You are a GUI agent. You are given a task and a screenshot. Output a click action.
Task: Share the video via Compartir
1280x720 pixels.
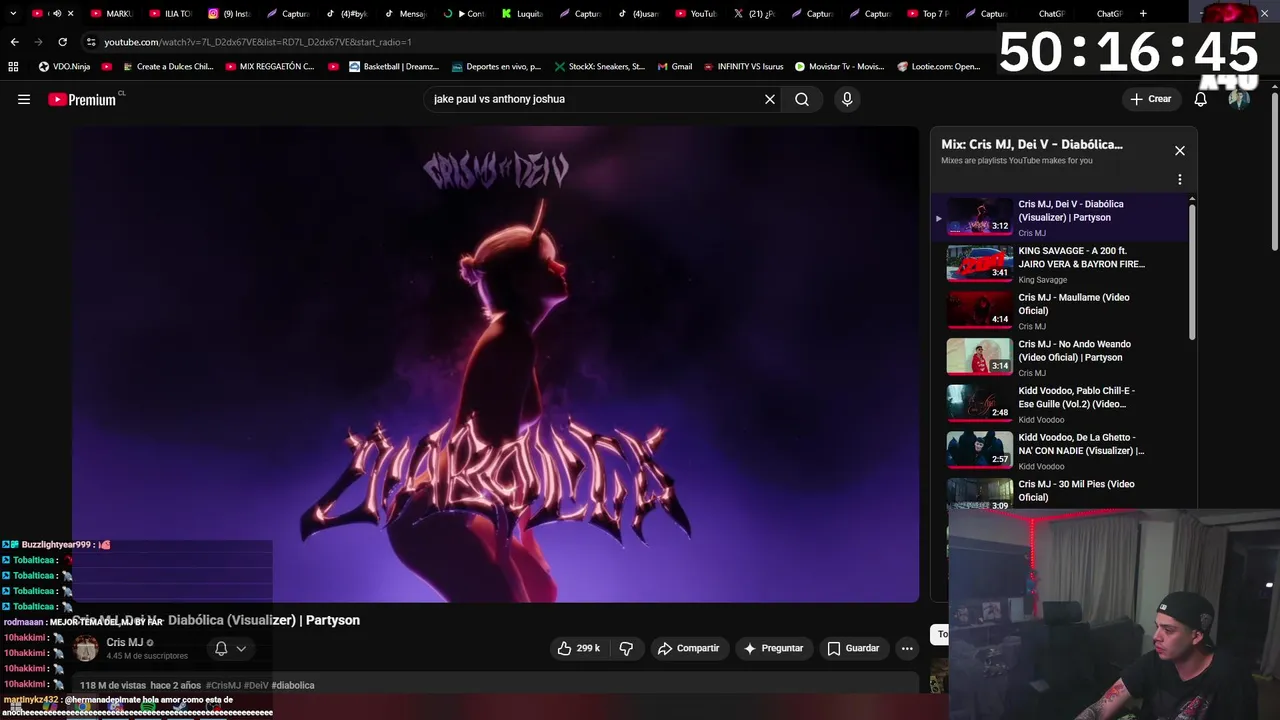(x=688, y=648)
